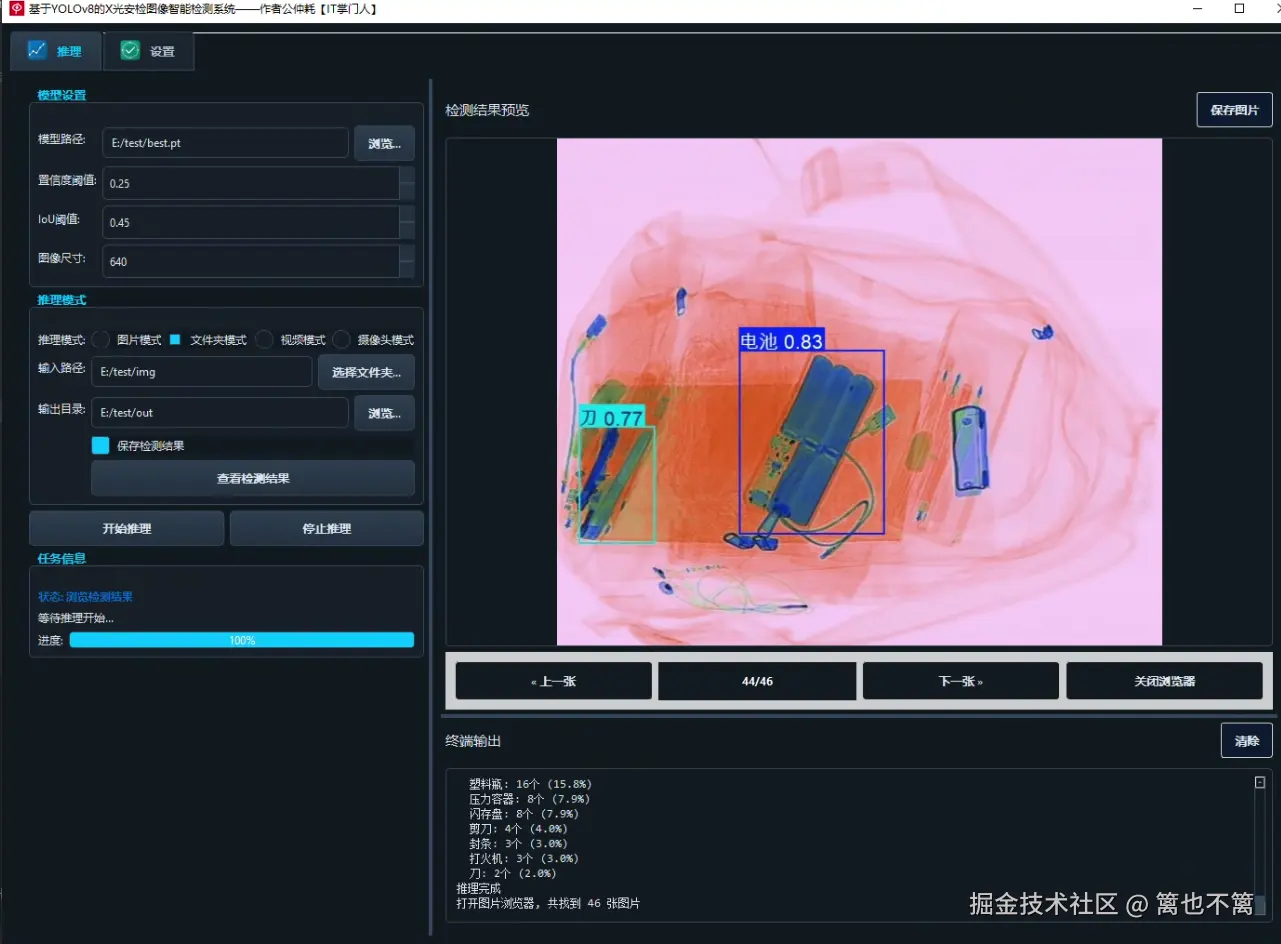
Task: Edit the 输入路径 field E:/test/img
Action: tap(201, 372)
